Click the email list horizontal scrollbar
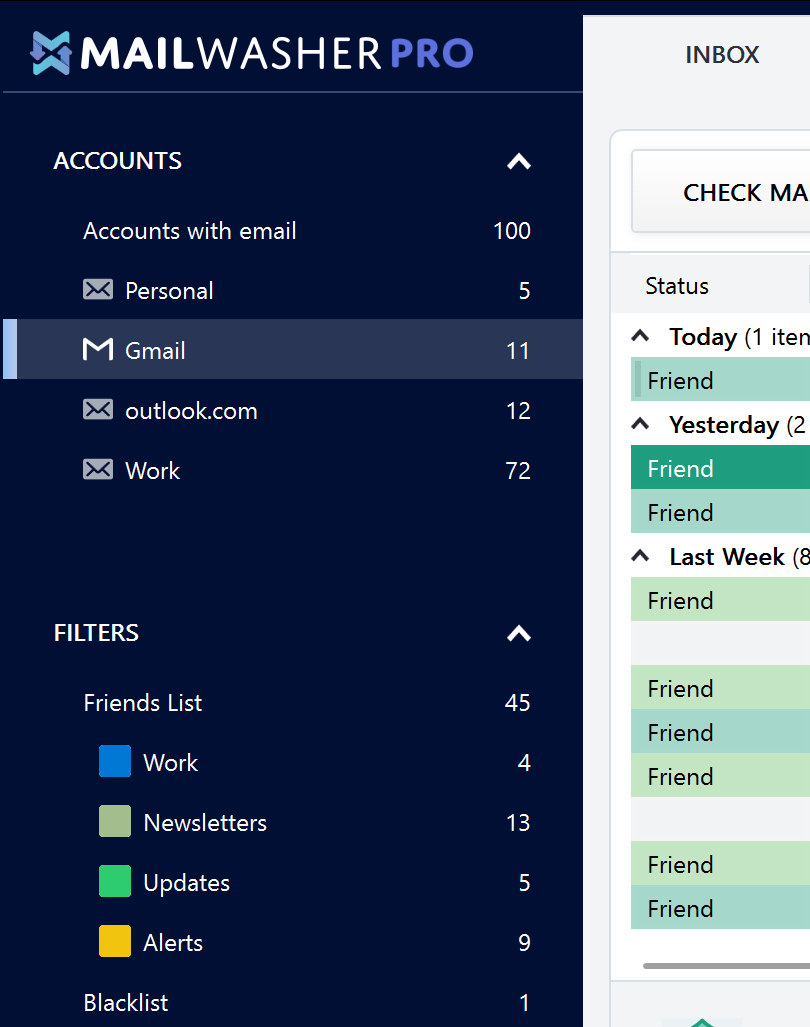The image size is (810, 1027). (726, 965)
